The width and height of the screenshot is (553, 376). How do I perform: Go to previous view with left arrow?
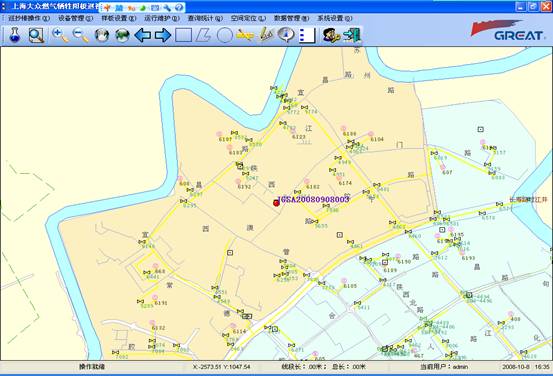pos(142,35)
